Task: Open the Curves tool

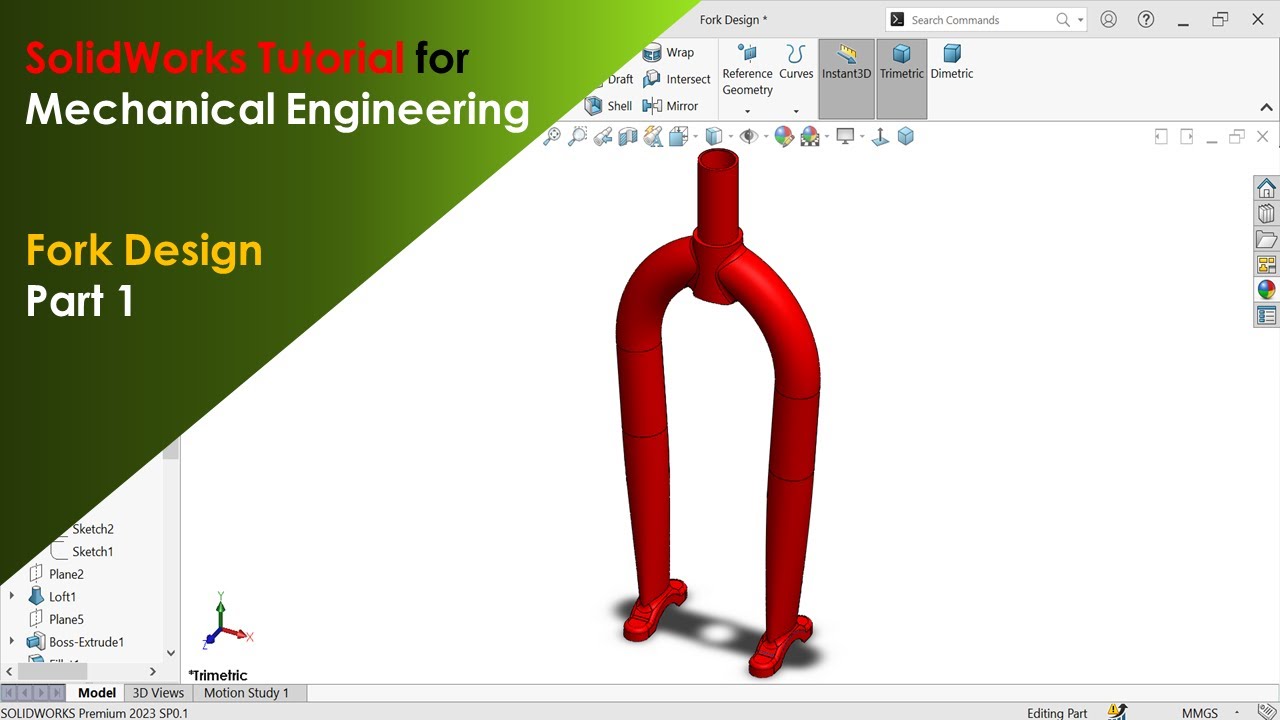Action: coord(796,62)
